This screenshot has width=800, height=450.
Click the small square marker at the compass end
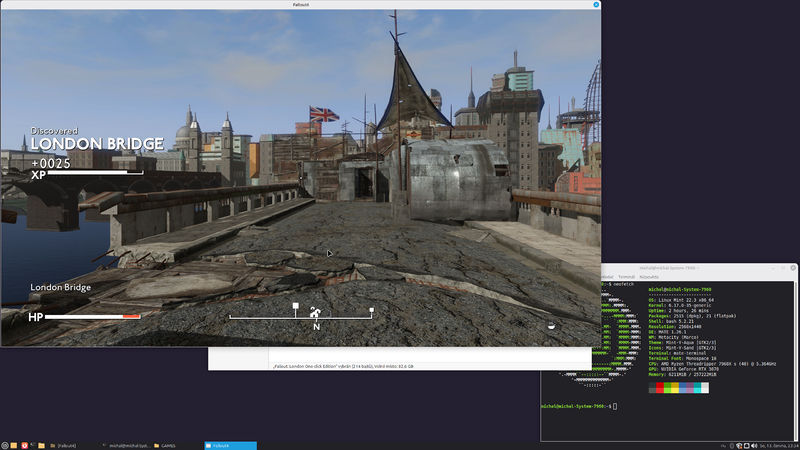[371, 310]
